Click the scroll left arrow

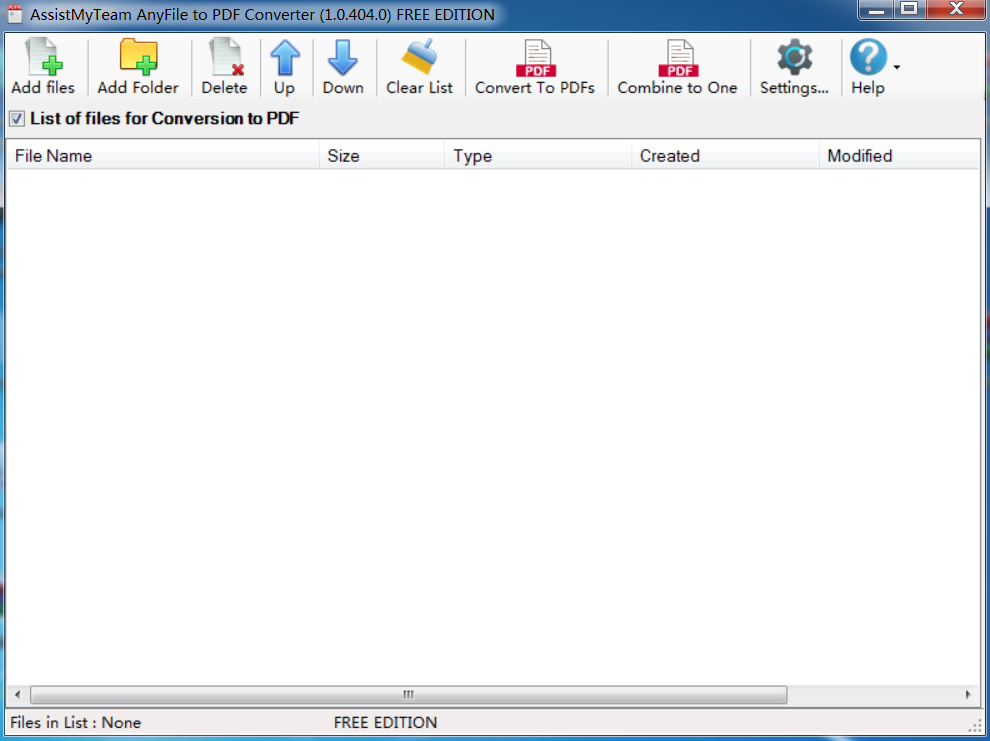point(18,694)
